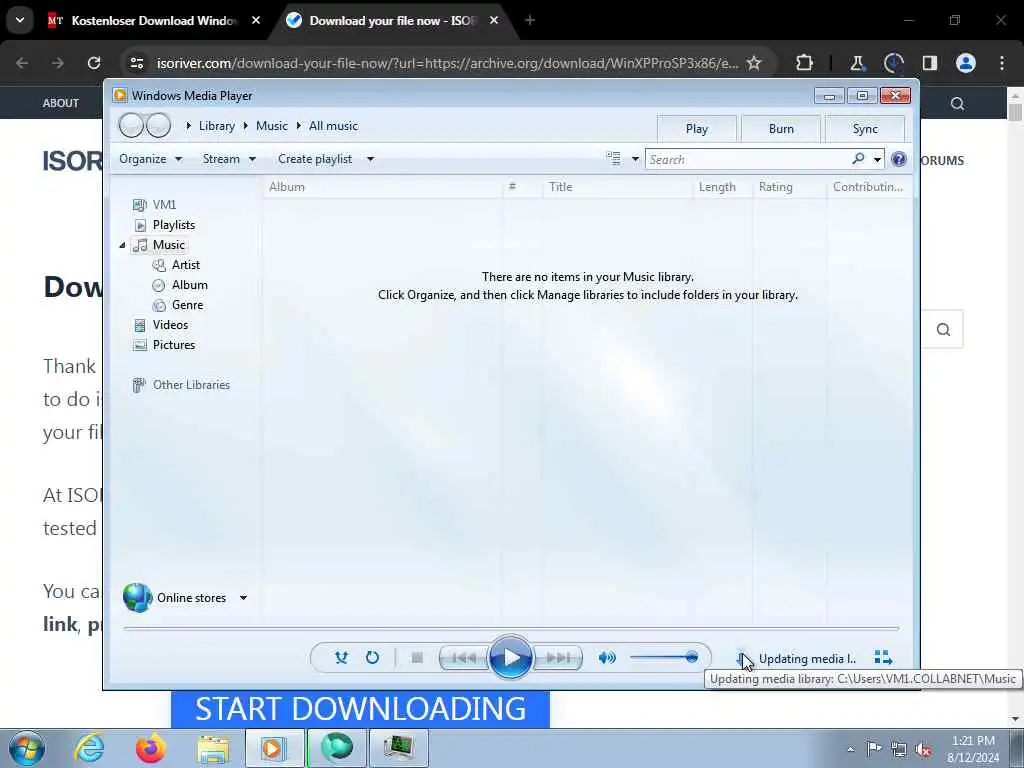
Task: Click Library in the breadcrumb
Action: [217, 126]
